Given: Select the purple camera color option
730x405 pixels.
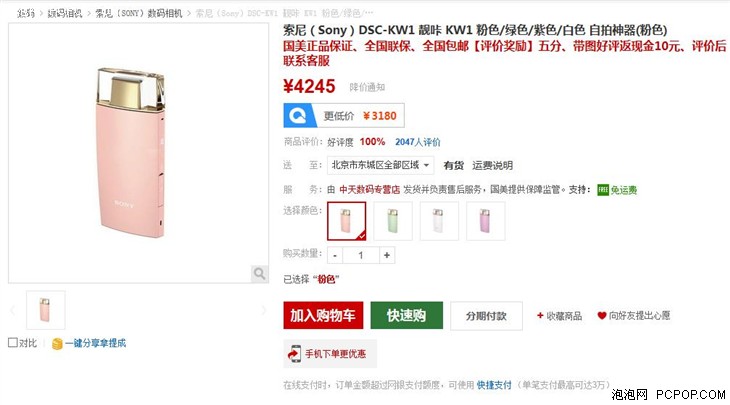Looking at the screenshot, I should point(486,221).
